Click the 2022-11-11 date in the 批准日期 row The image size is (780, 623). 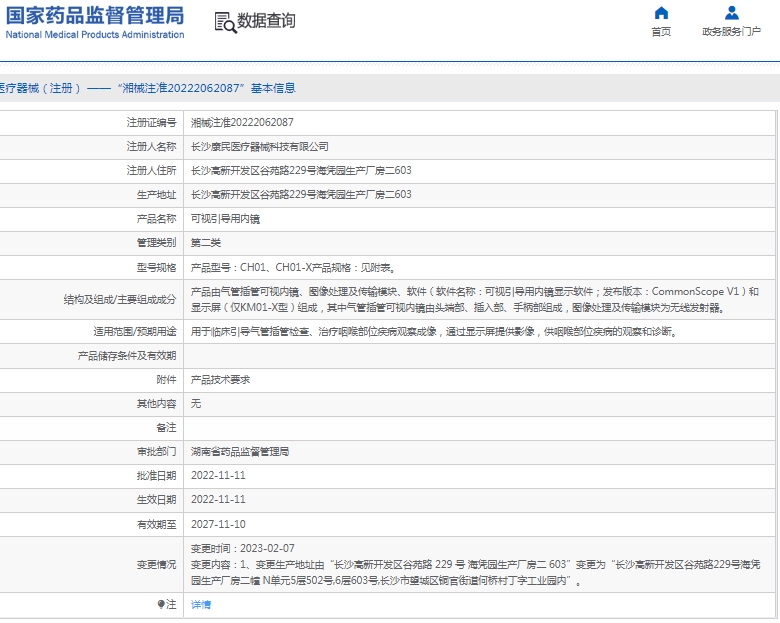point(218,475)
